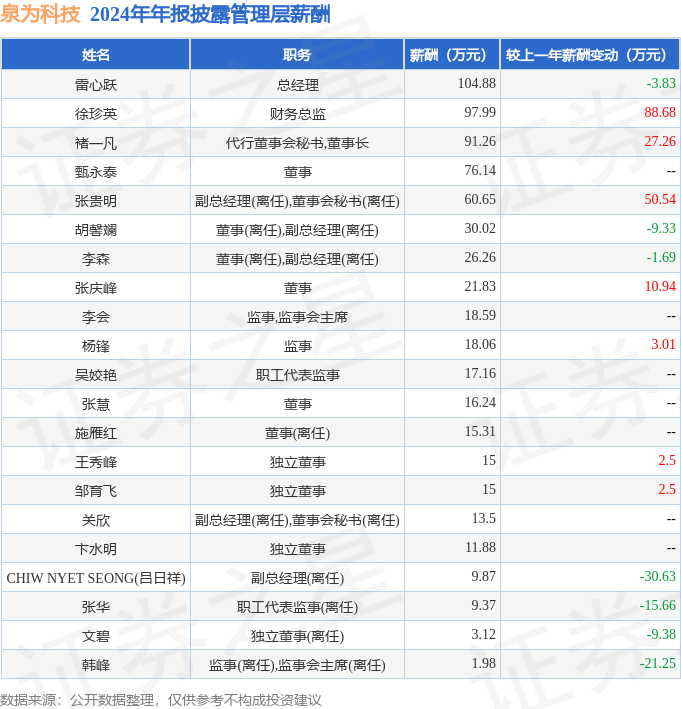Click the change value -30.63
Image resolution: width=681 pixels, height=709 pixels.
click(x=657, y=576)
